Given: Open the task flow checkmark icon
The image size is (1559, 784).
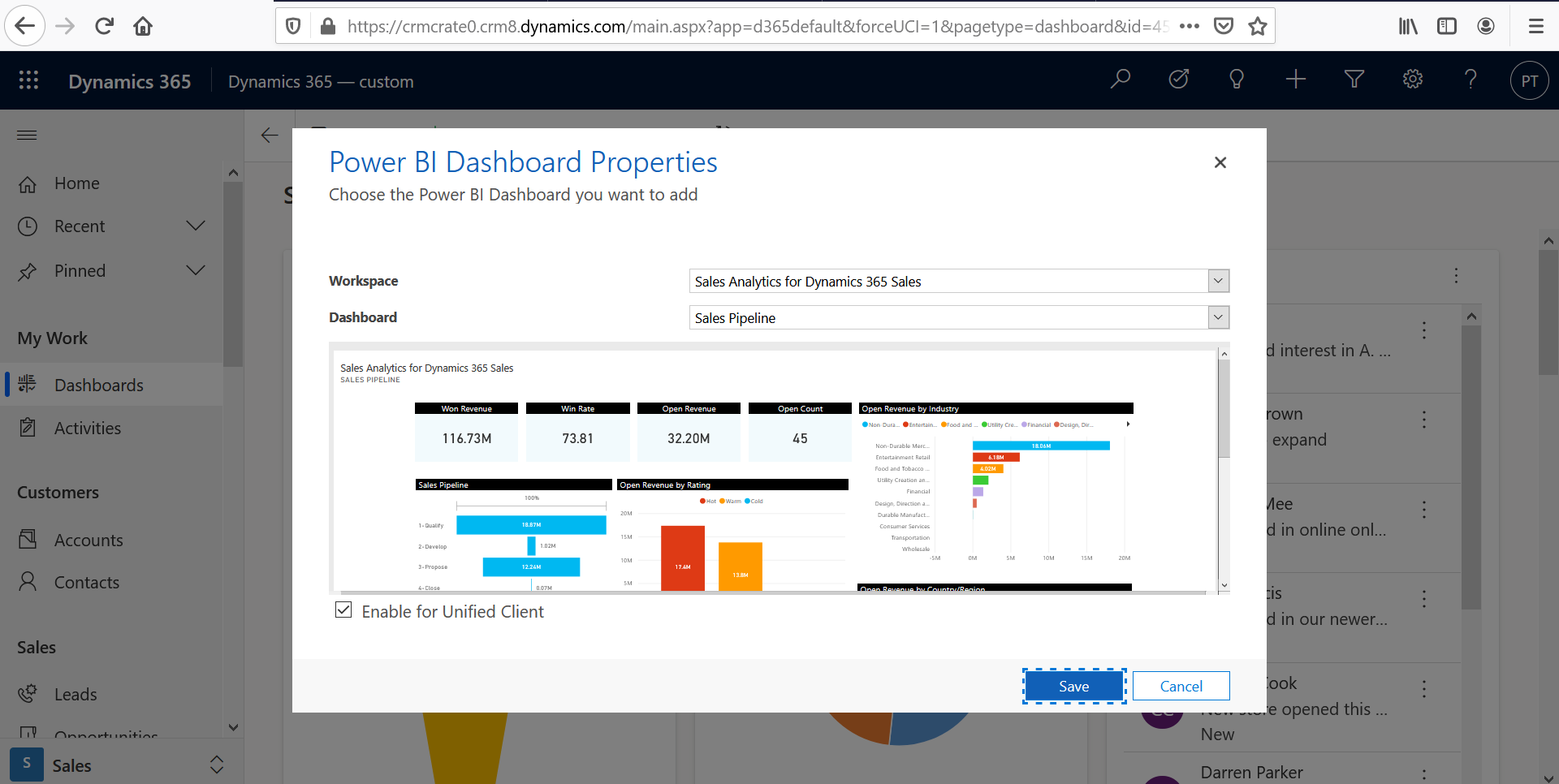Looking at the screenshot, I should 1178,80.
